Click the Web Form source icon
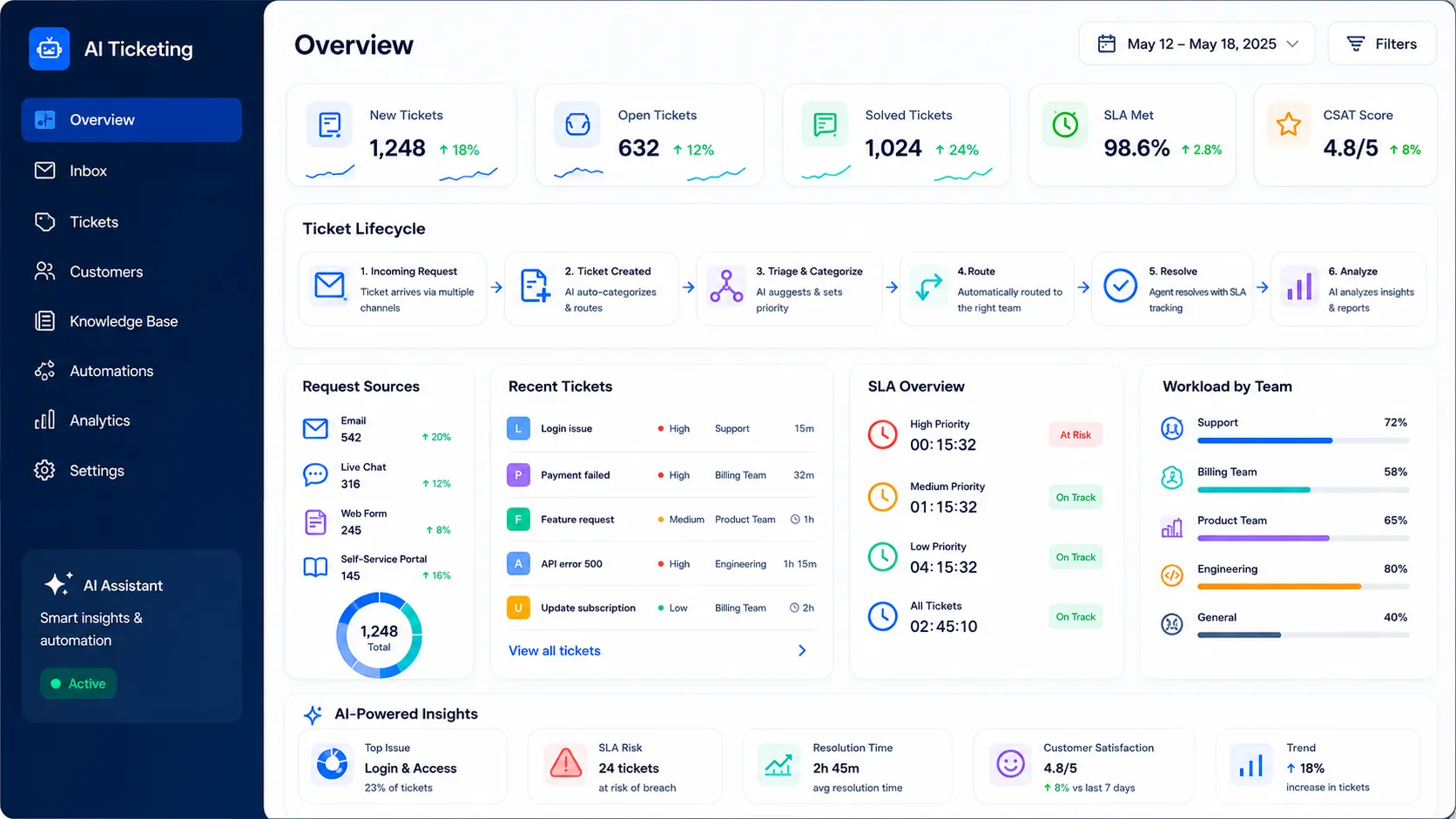The height and width of the screenshot is (819, 1456). [315, 522]
